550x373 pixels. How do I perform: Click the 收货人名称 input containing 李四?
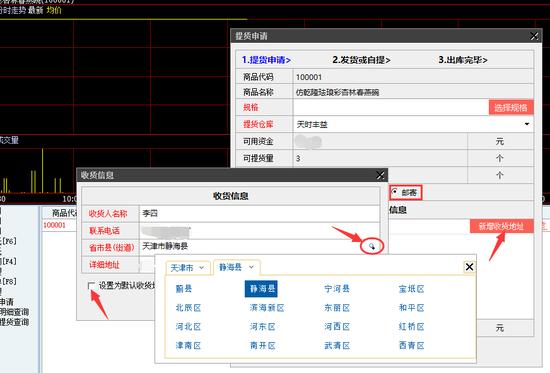point(259,213)
